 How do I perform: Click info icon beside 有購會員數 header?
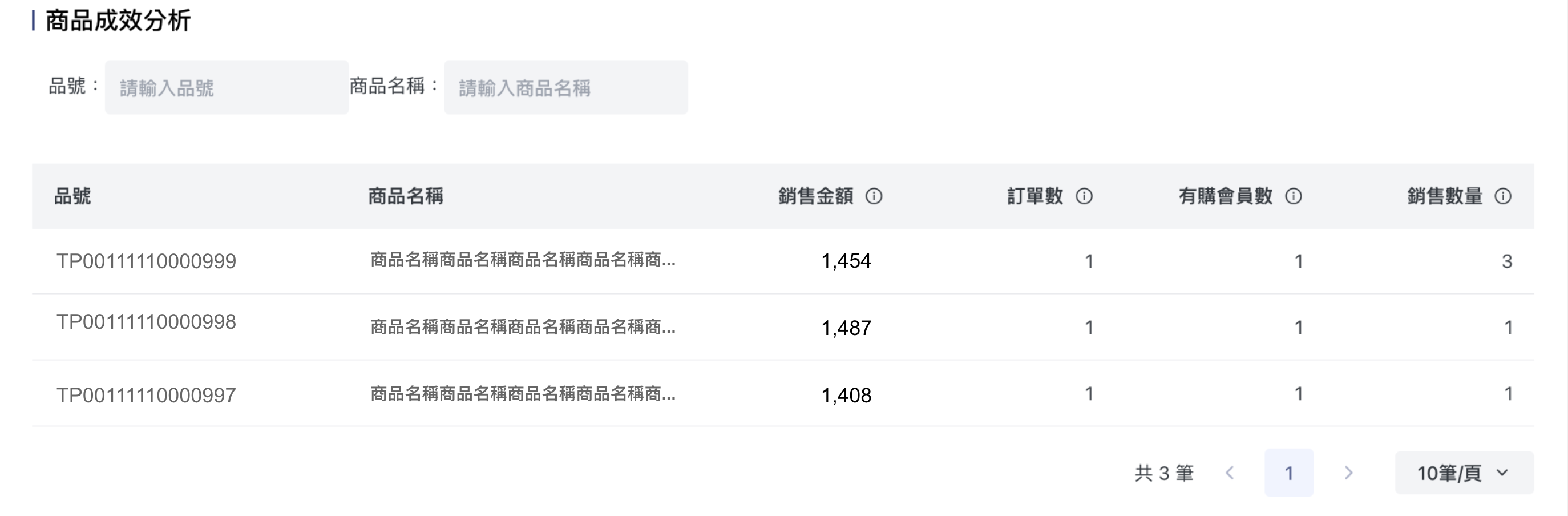pyautogui.click(x=1293, y=196)
